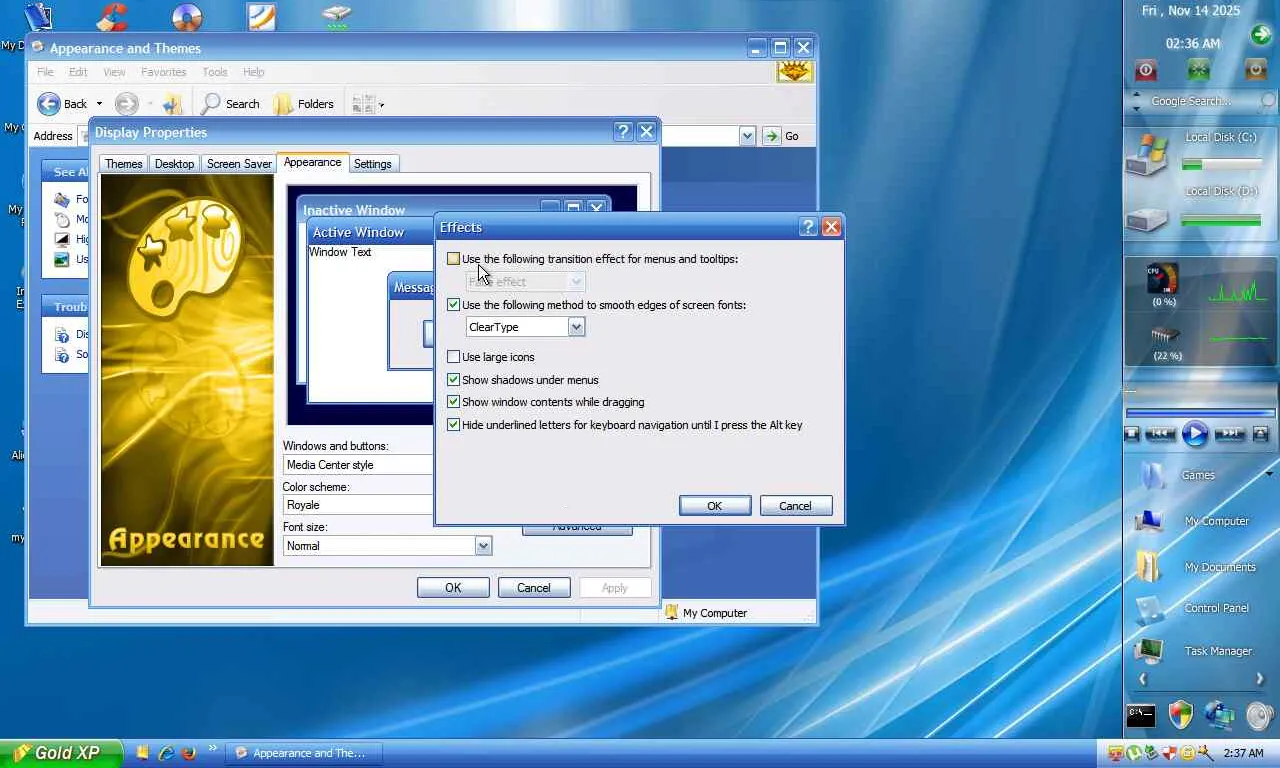Enable the Use large icons checkbox
The height and width of the screenshot is (768, 1280).
(x=453, y=357)
